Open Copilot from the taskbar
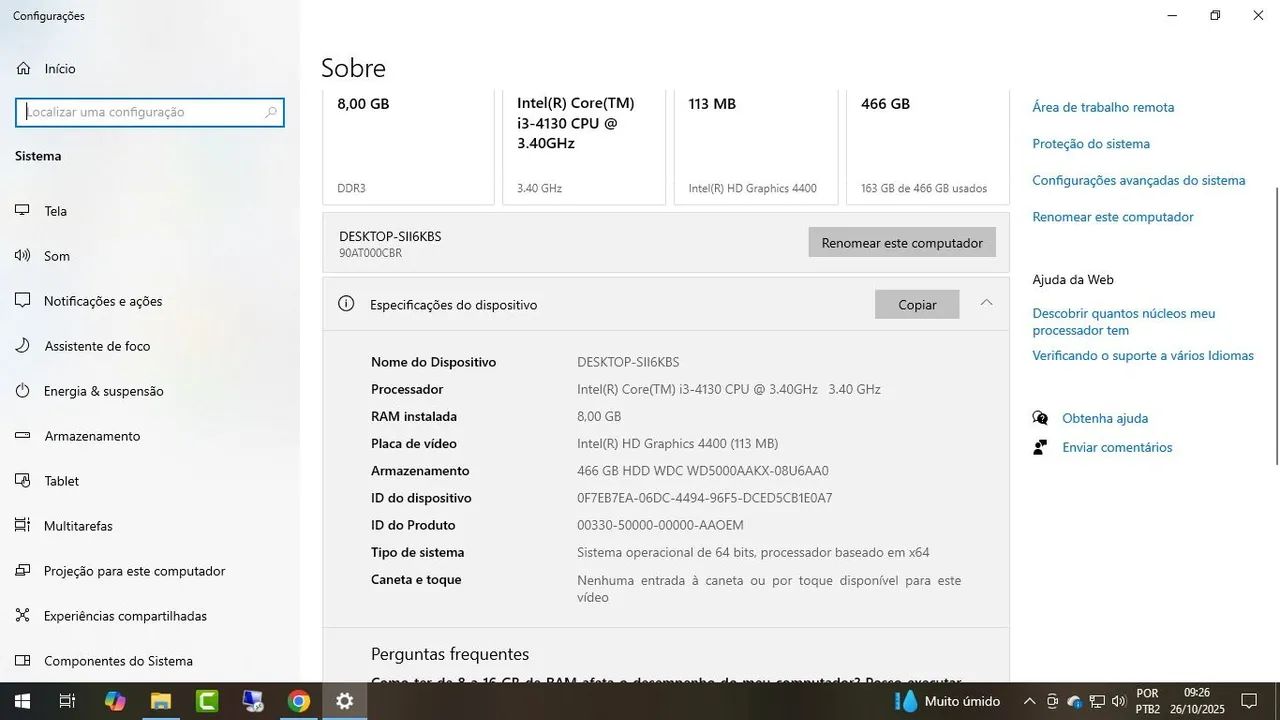The height and width of the screenshot is (720, 1280). click(115, 701)
